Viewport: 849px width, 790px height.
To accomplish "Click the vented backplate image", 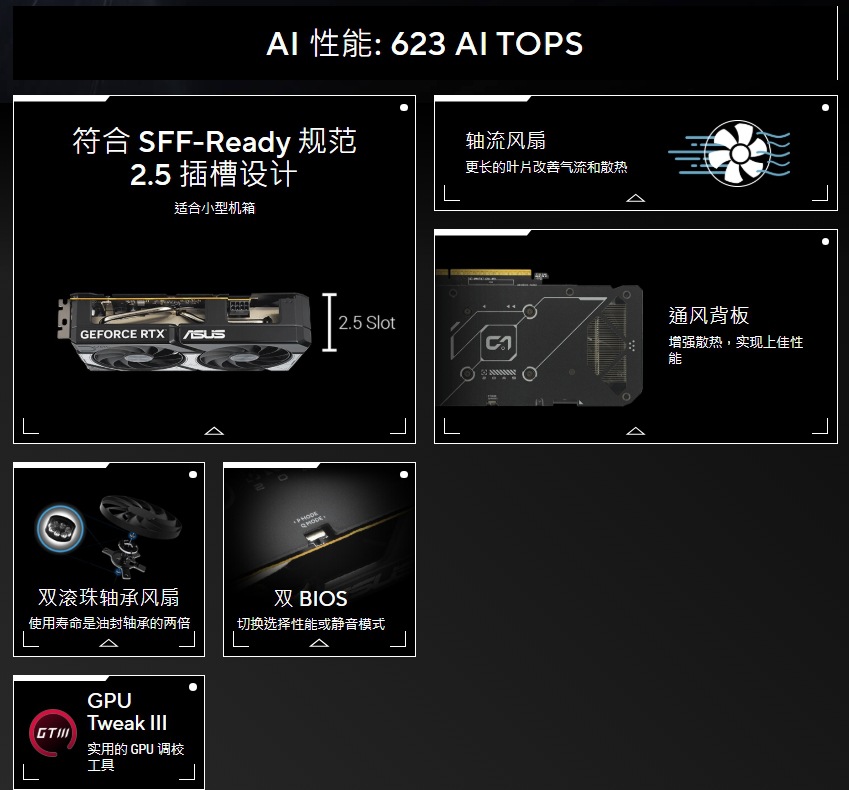I will [539, 337].
